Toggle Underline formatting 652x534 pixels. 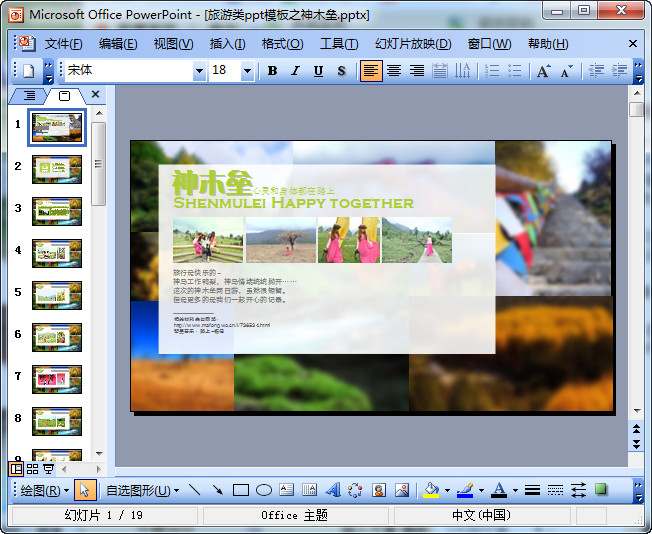pyautogui.click(x=319, y=71)
